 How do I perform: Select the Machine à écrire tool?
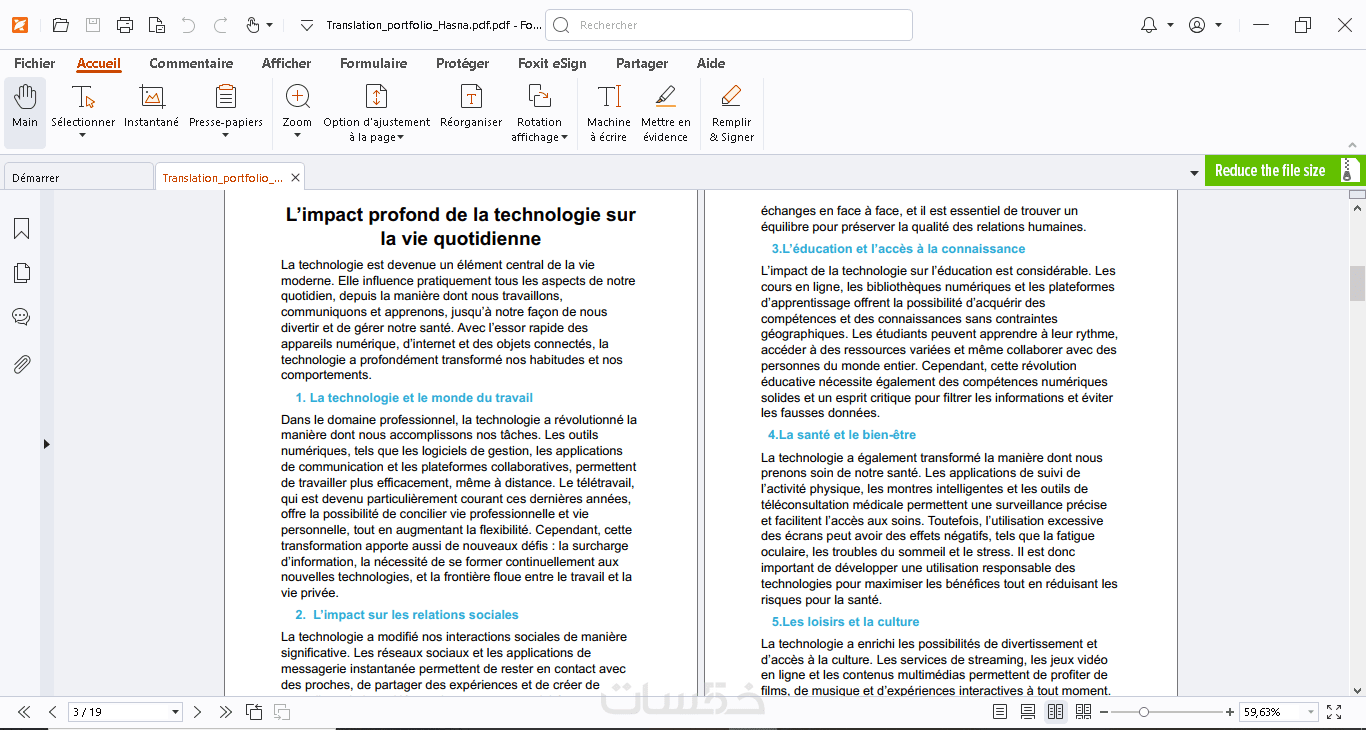(609, 112)
